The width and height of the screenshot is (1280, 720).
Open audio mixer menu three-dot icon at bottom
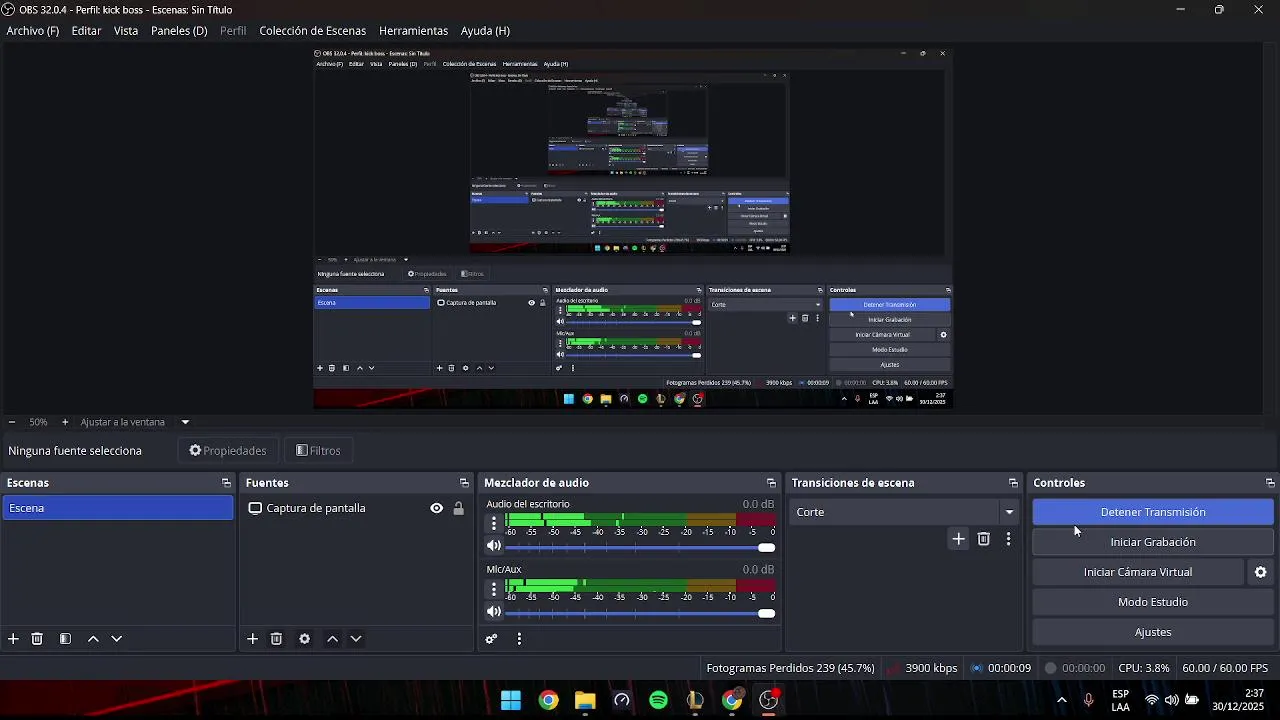pyautogui.click(x=519, y=639)
